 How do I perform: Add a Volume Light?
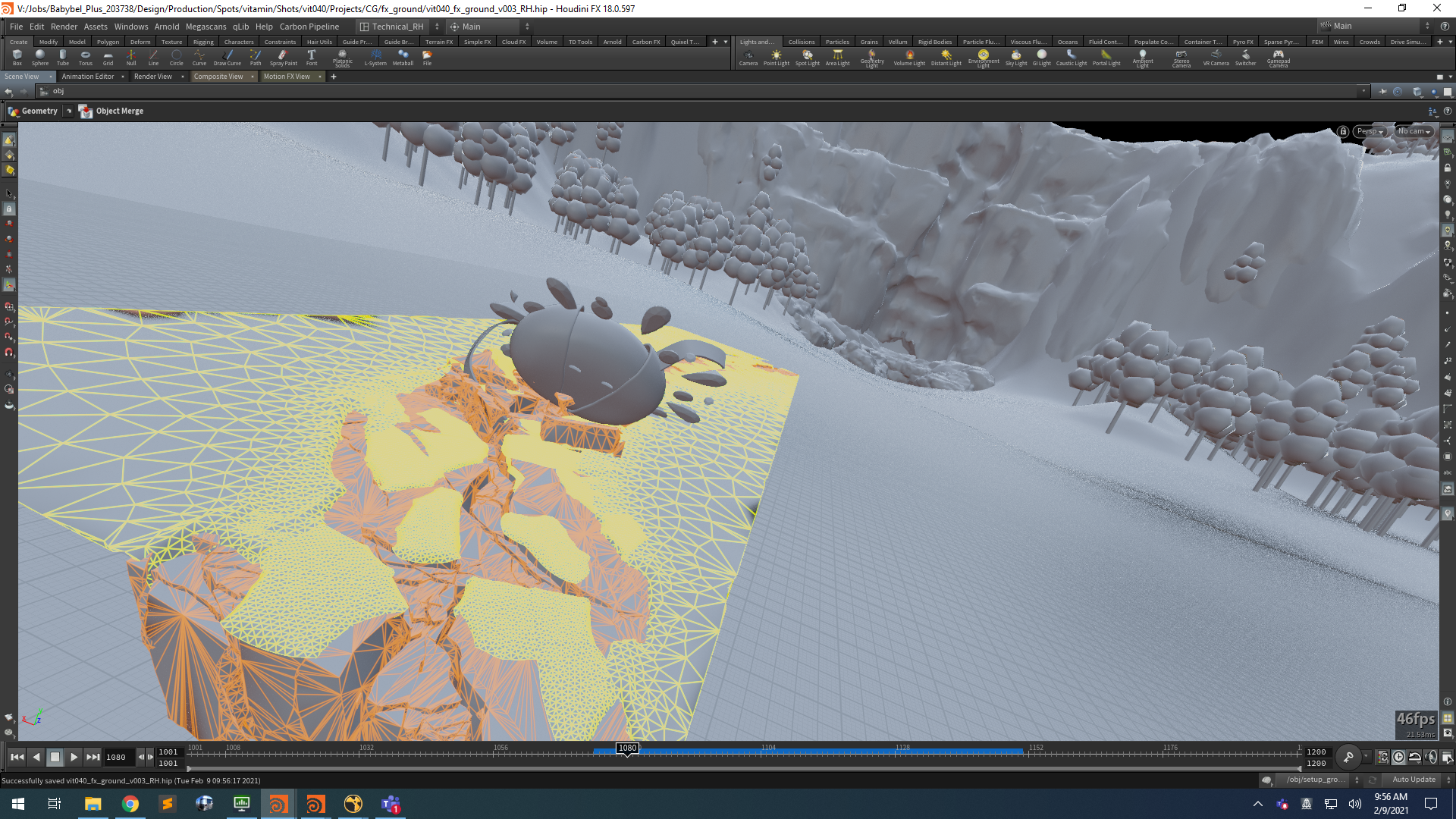909,58
